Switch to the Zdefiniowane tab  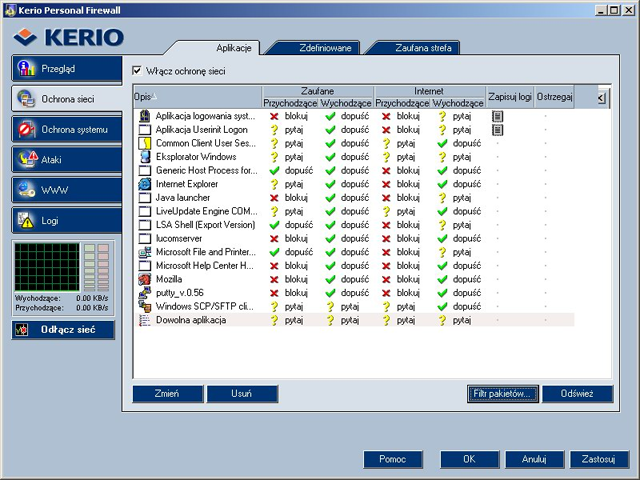click(311, 47)
